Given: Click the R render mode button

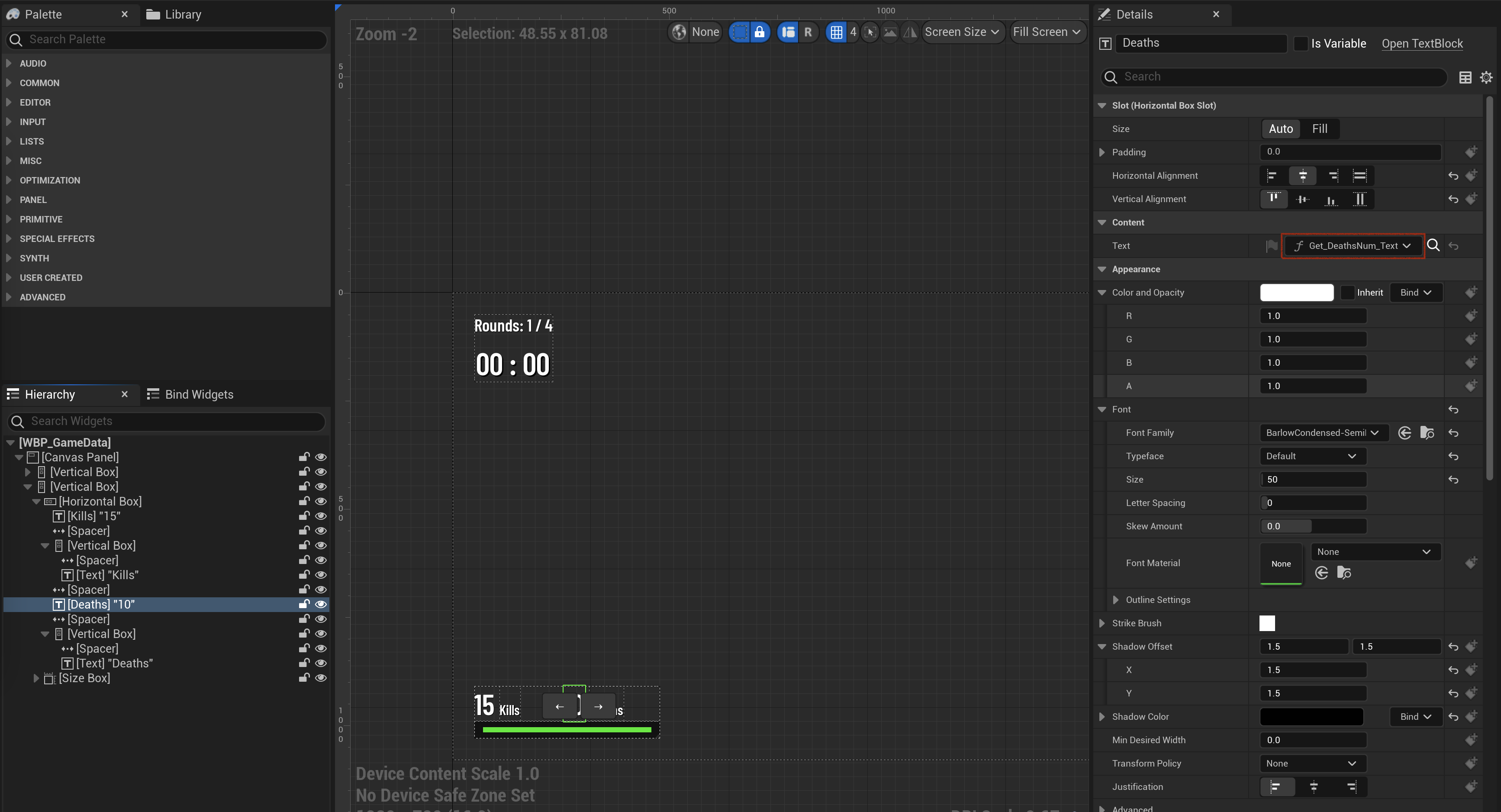Looking at the screenshot, I should click(x=808, y=32).
